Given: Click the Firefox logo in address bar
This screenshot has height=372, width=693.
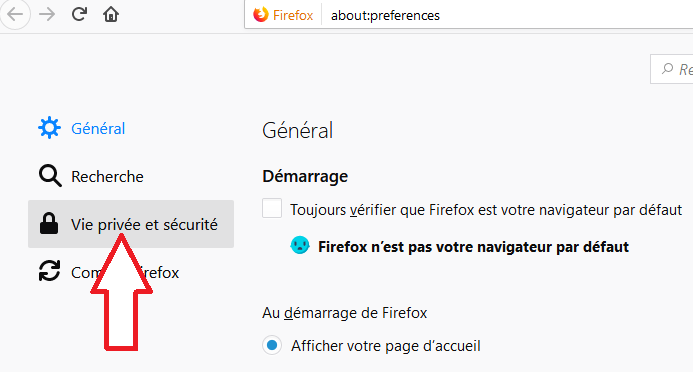Looking at the screenshot, I should click(261, 15).
